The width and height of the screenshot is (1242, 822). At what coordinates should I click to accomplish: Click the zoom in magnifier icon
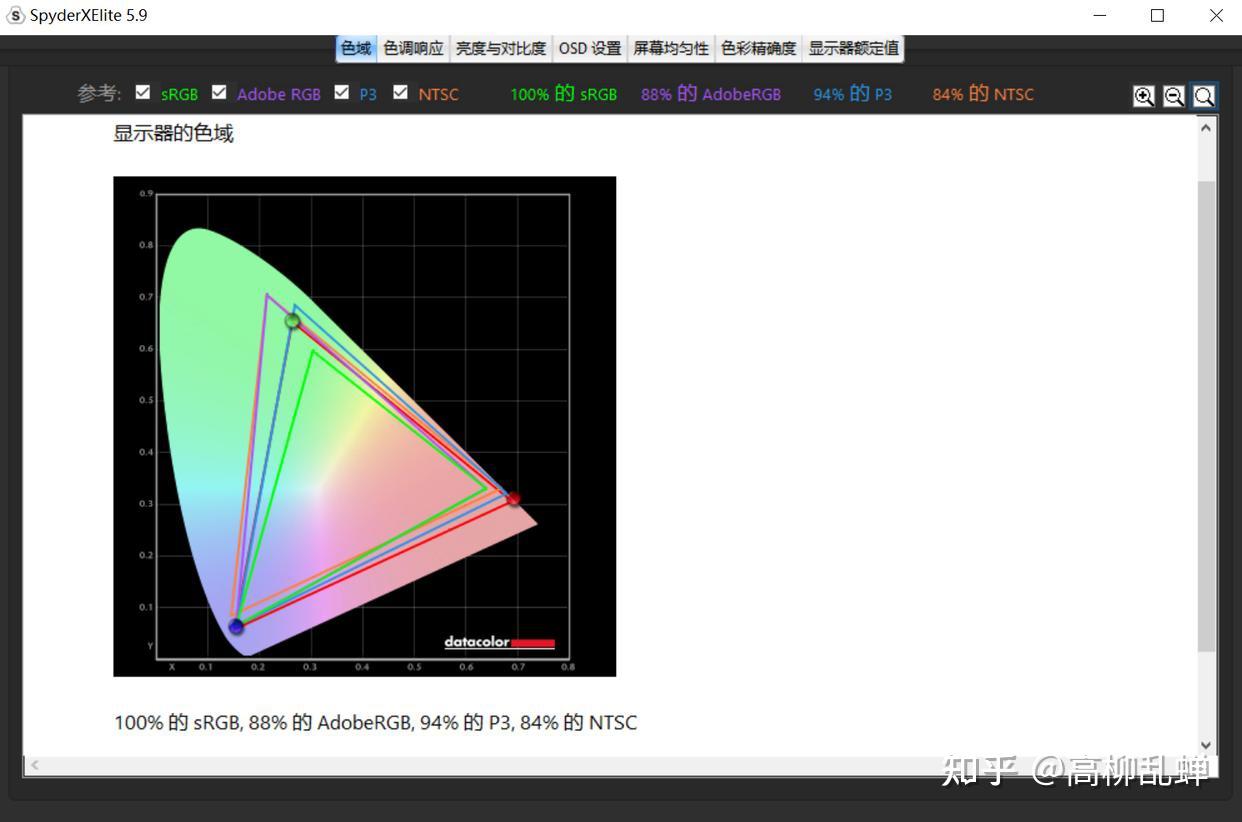[1143, 96]
